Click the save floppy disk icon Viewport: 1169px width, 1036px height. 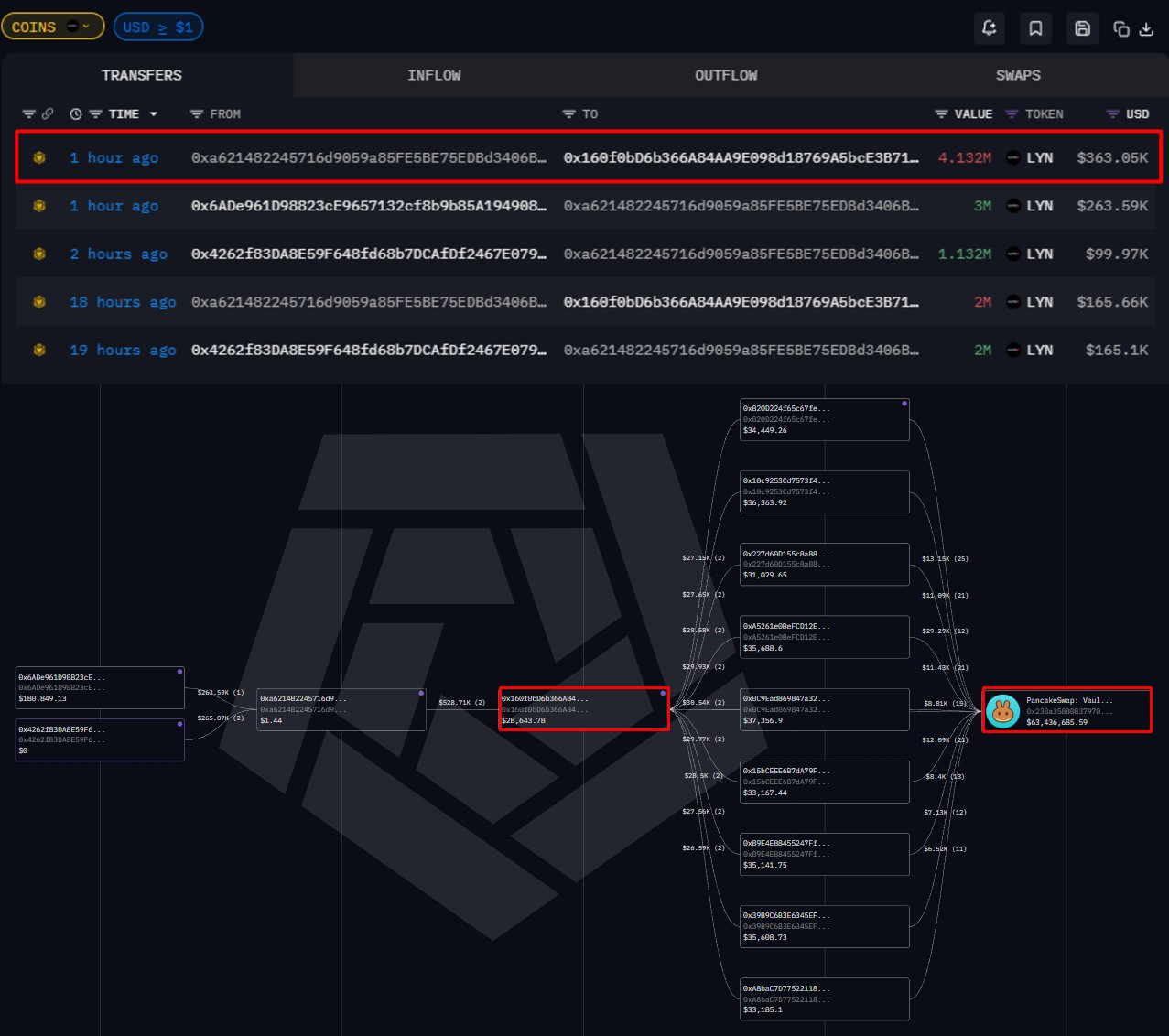click(x=1082, y=28)
